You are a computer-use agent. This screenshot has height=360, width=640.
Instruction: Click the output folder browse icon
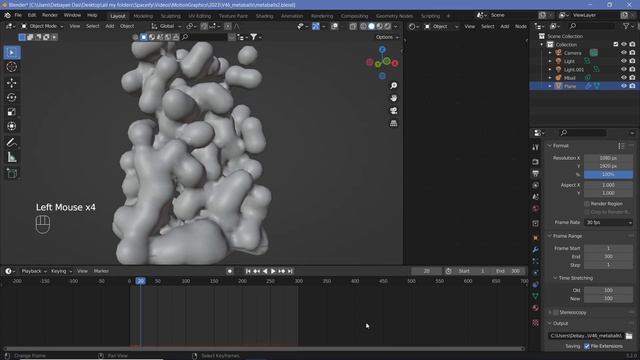629,336
